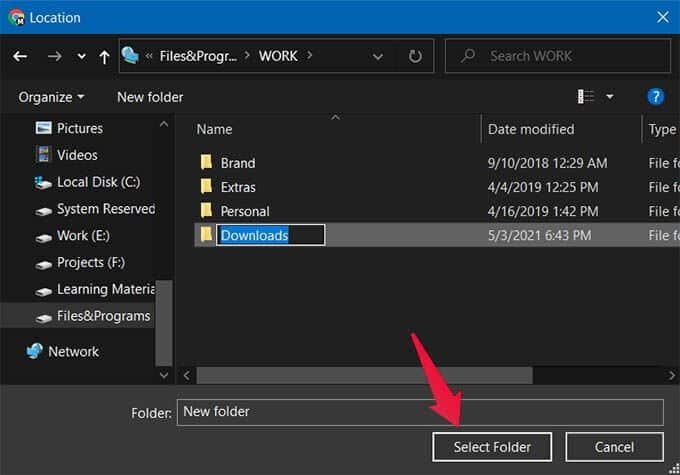Click the Search WORK field
The width and height of the screenshot is (680, 475).
point(558,56)
